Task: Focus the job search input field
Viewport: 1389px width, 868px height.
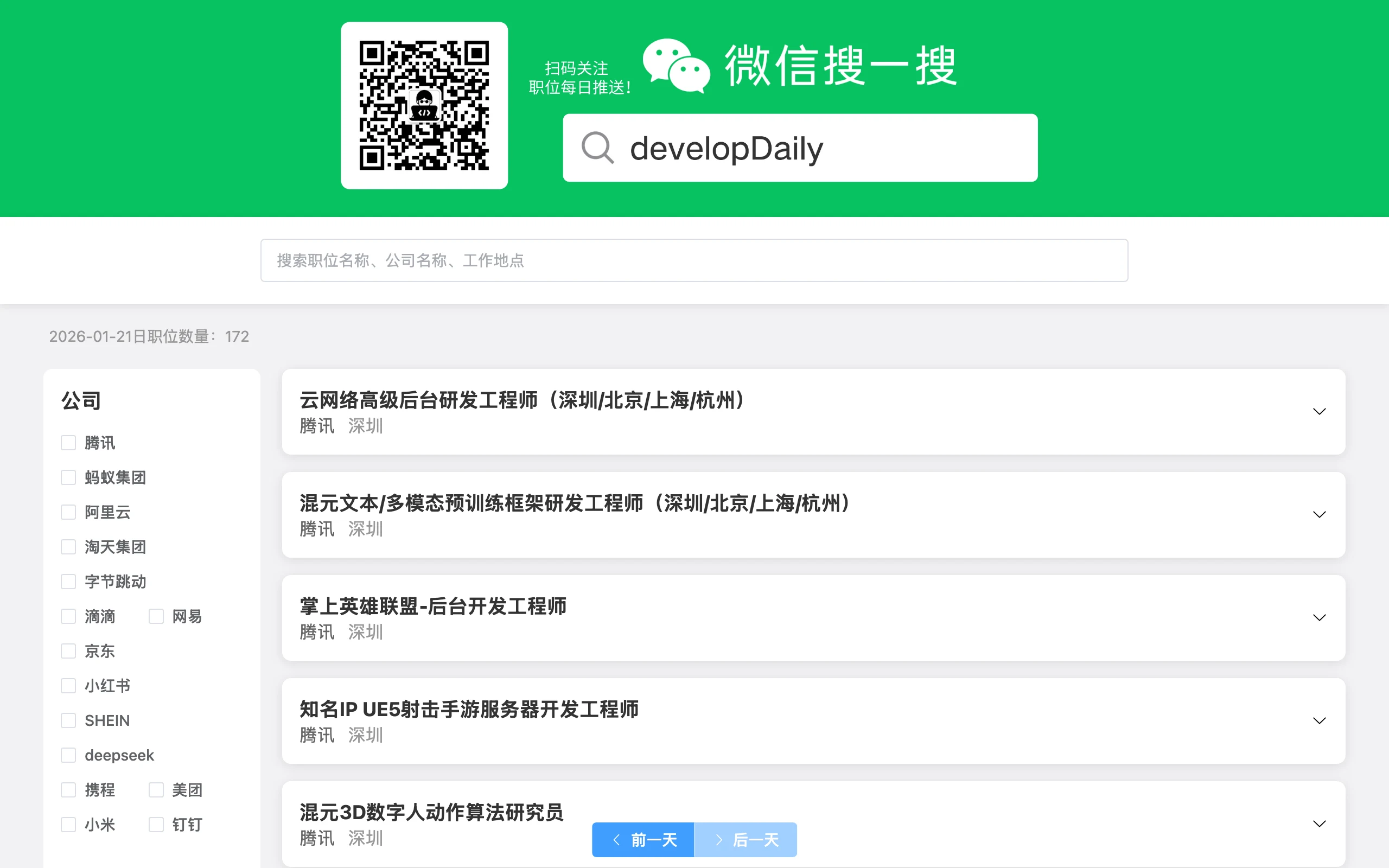Action: click(694, 260)
